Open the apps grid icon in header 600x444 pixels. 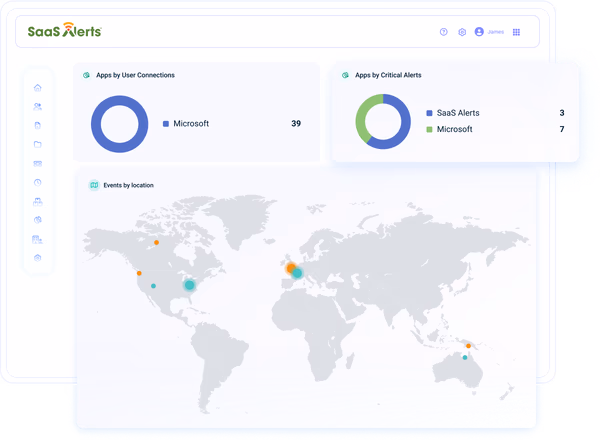(x=516, y=32)
